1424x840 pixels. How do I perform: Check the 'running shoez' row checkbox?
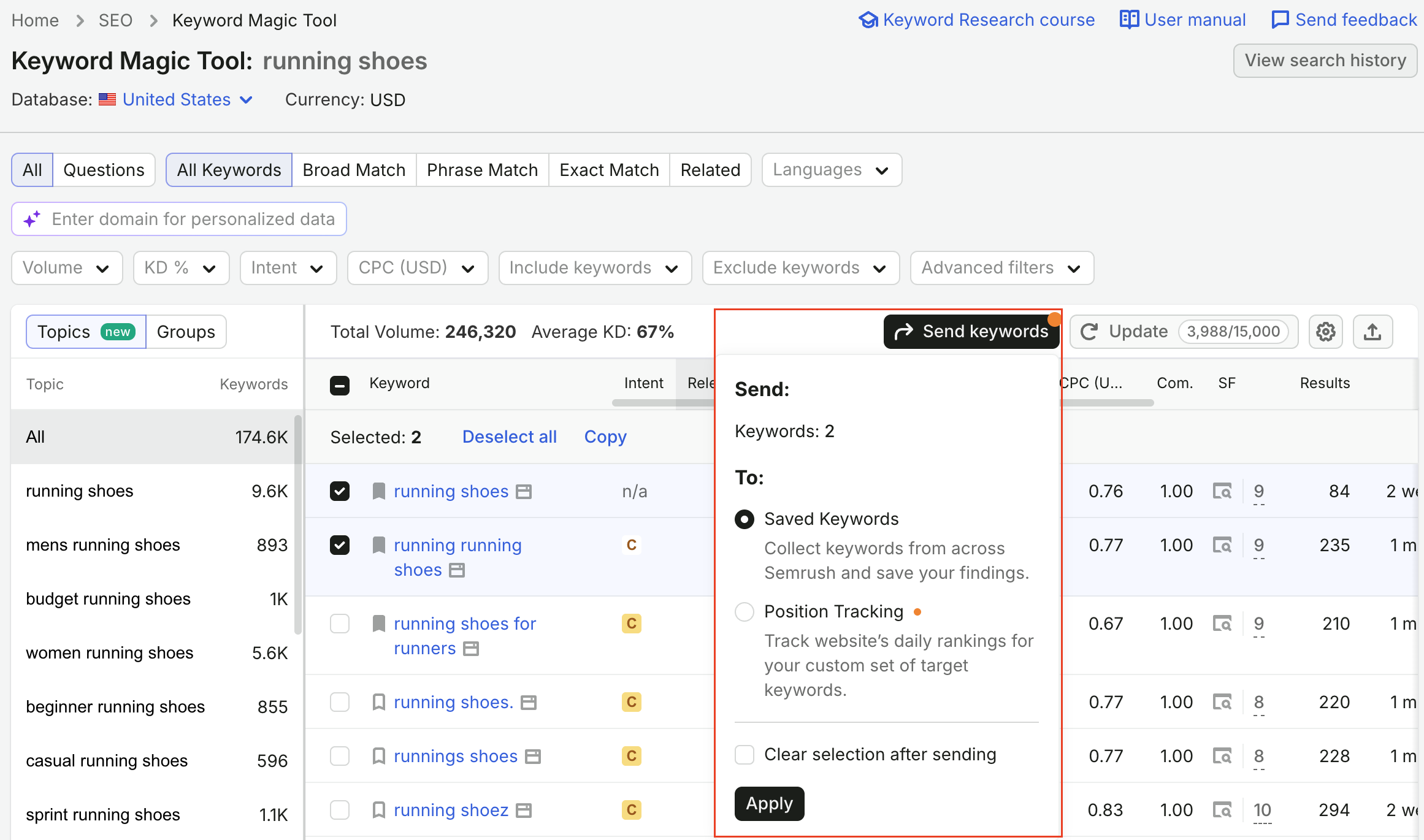(340, 810)
